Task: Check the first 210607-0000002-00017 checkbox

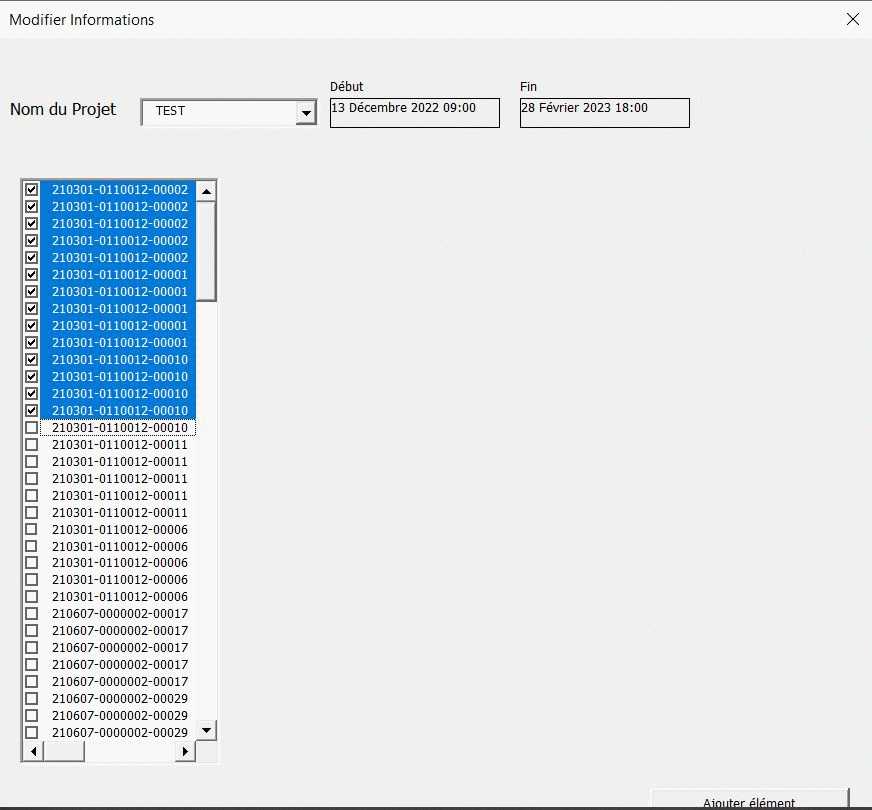Action: point(32,614)
